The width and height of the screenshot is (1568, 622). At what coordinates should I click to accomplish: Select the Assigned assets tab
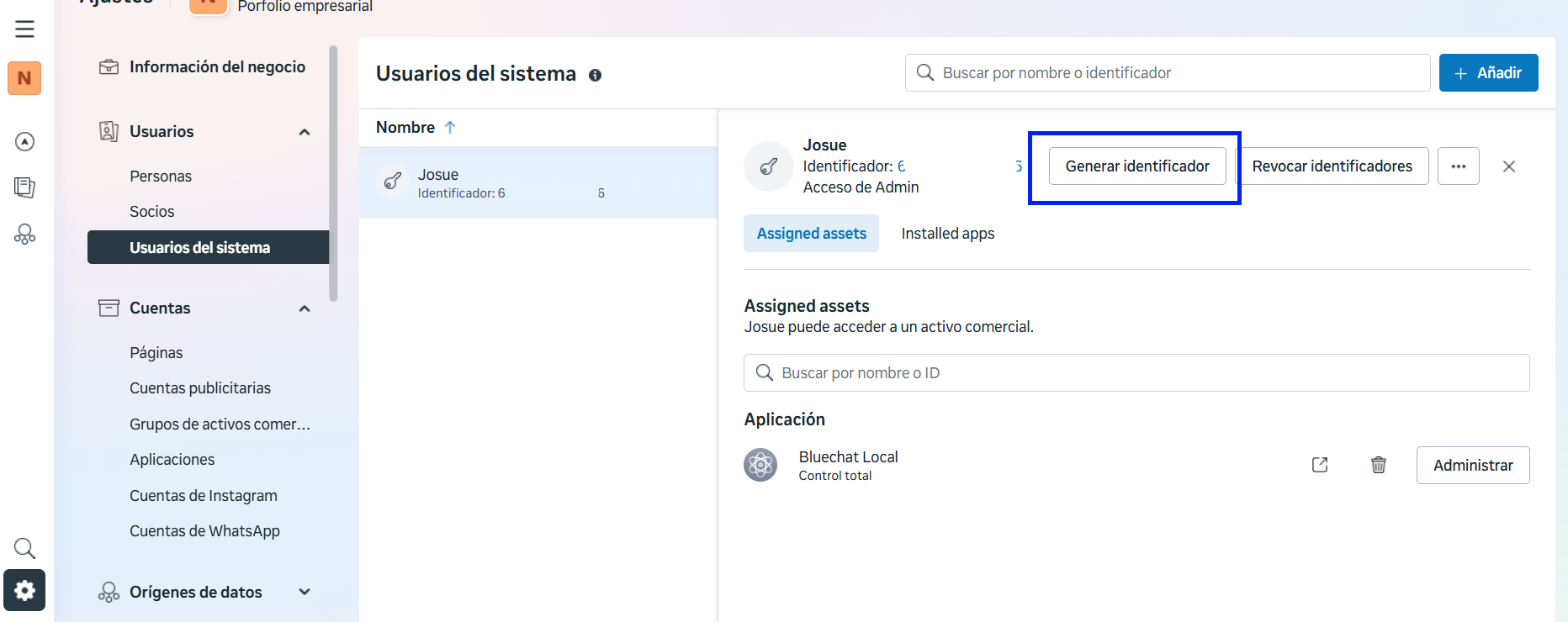tap(811, 234)
